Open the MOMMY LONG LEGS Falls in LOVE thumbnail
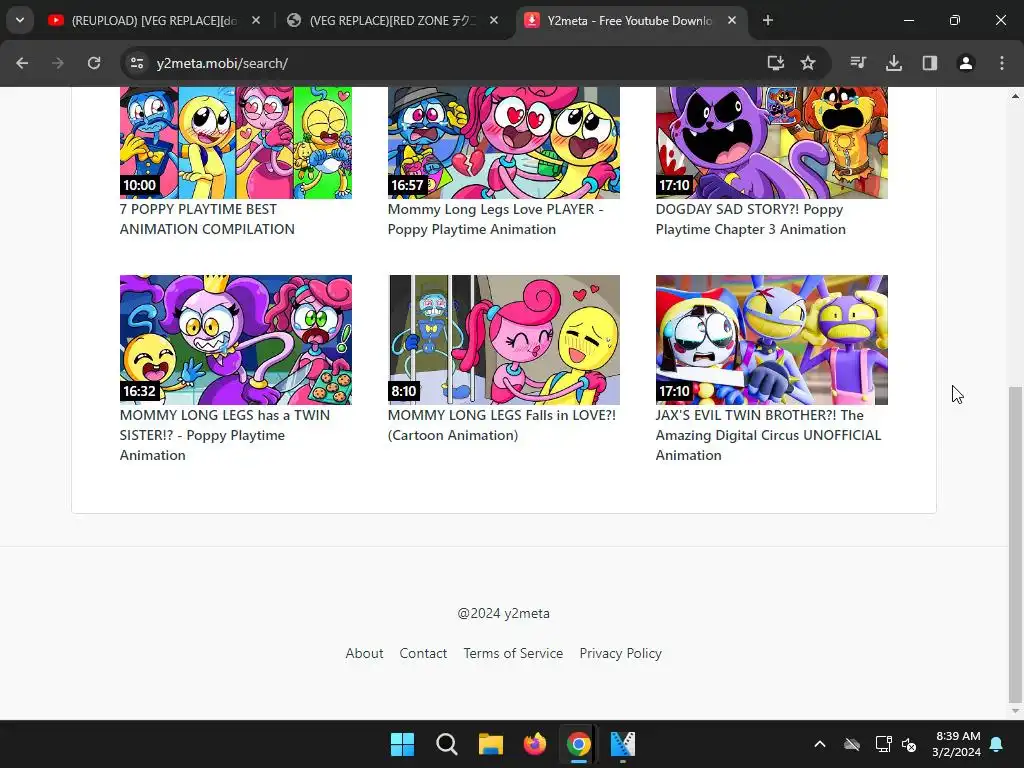The width and height of the screenshot is (1024, 768). tap(504, 340)
